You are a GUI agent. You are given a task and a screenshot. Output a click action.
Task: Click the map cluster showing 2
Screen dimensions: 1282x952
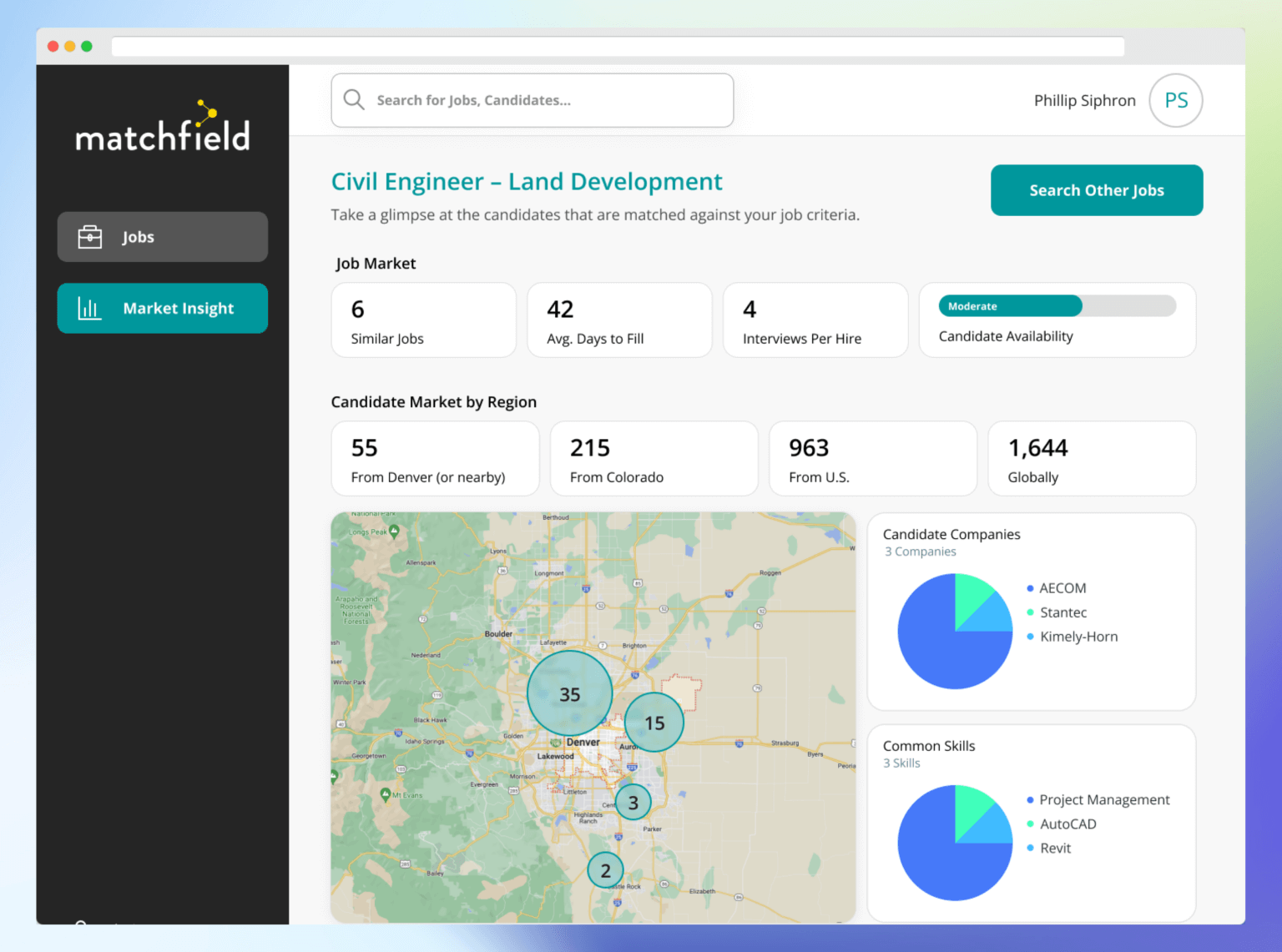[x=605, y=870]
